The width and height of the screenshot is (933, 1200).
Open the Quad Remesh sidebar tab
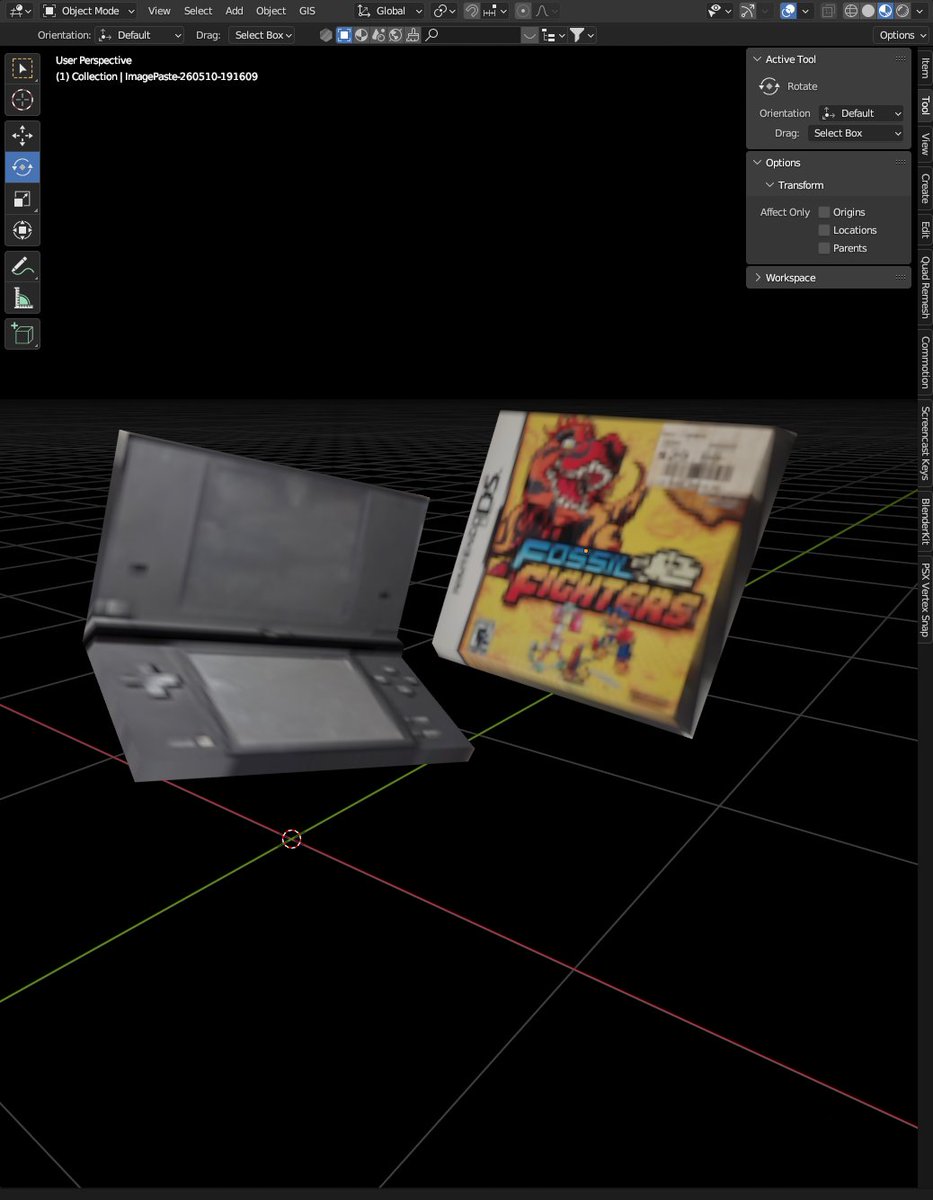coord(925,288)
